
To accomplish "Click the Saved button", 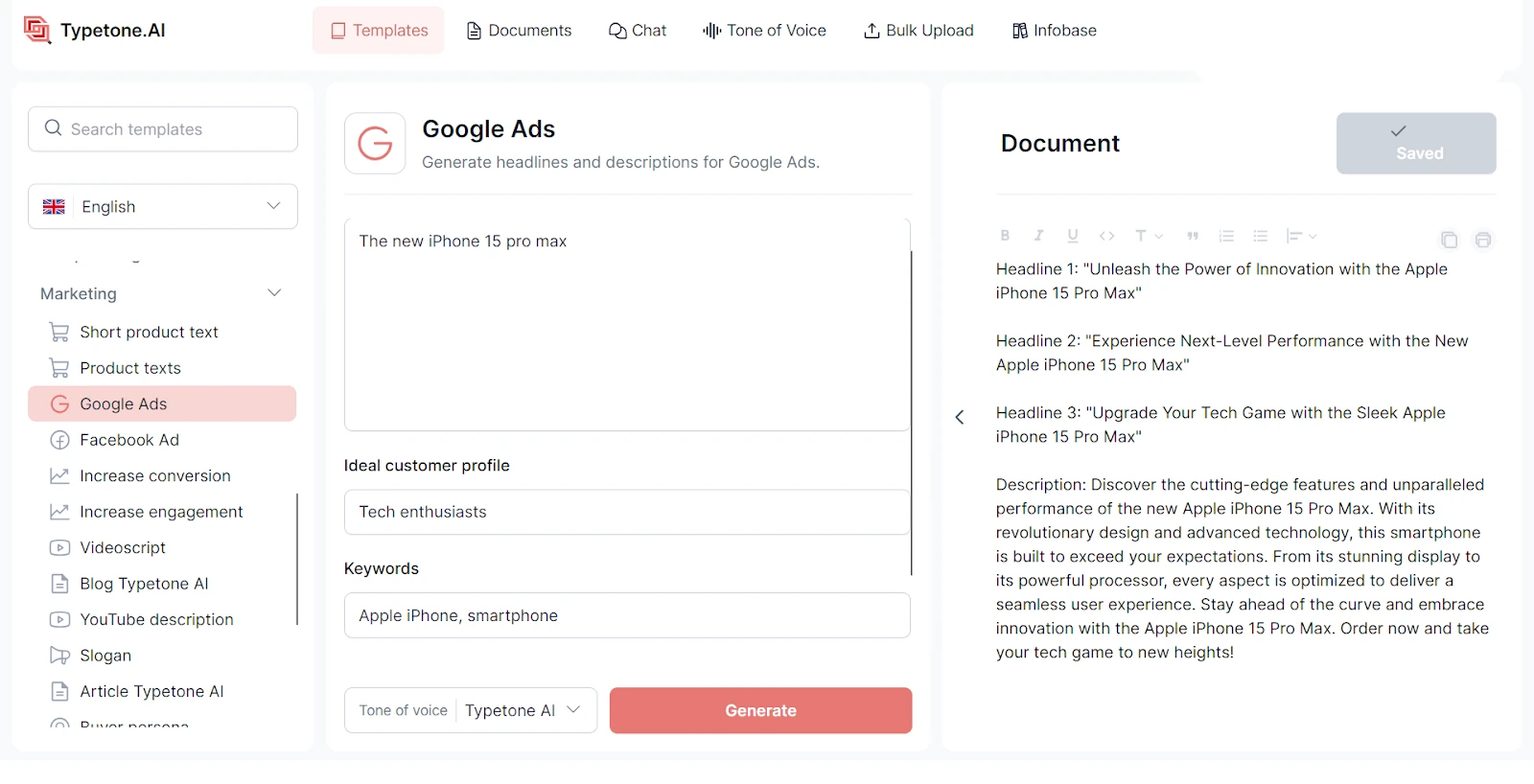I will 1416,144.
